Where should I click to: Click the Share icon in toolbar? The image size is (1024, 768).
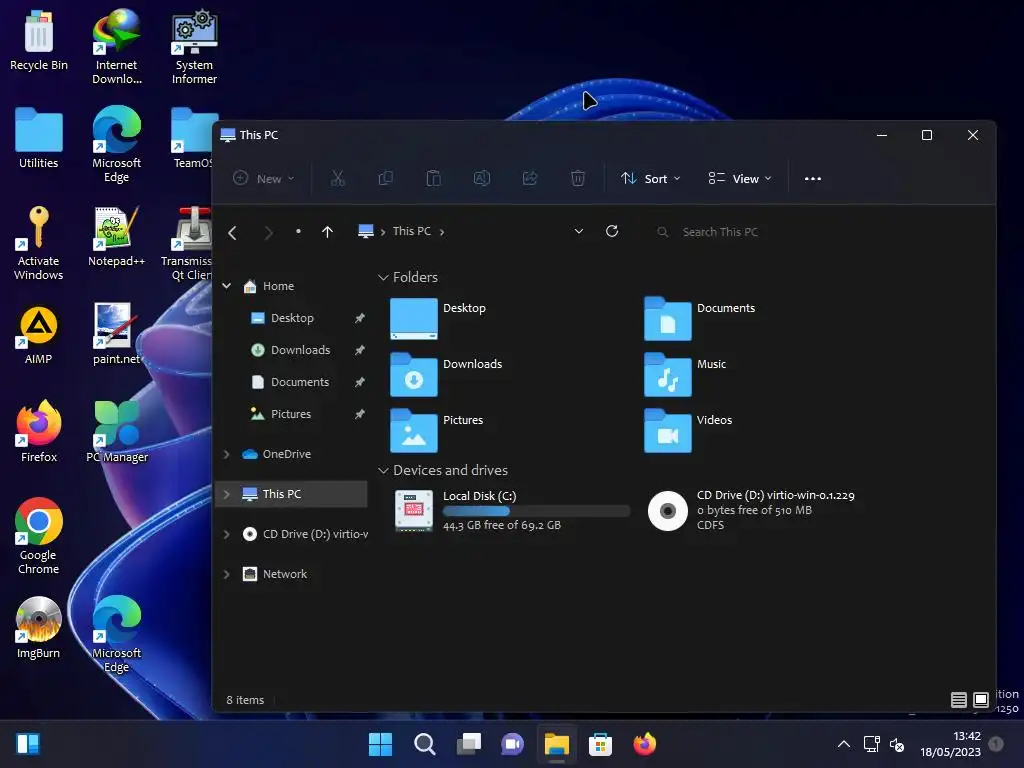[530, 178]
